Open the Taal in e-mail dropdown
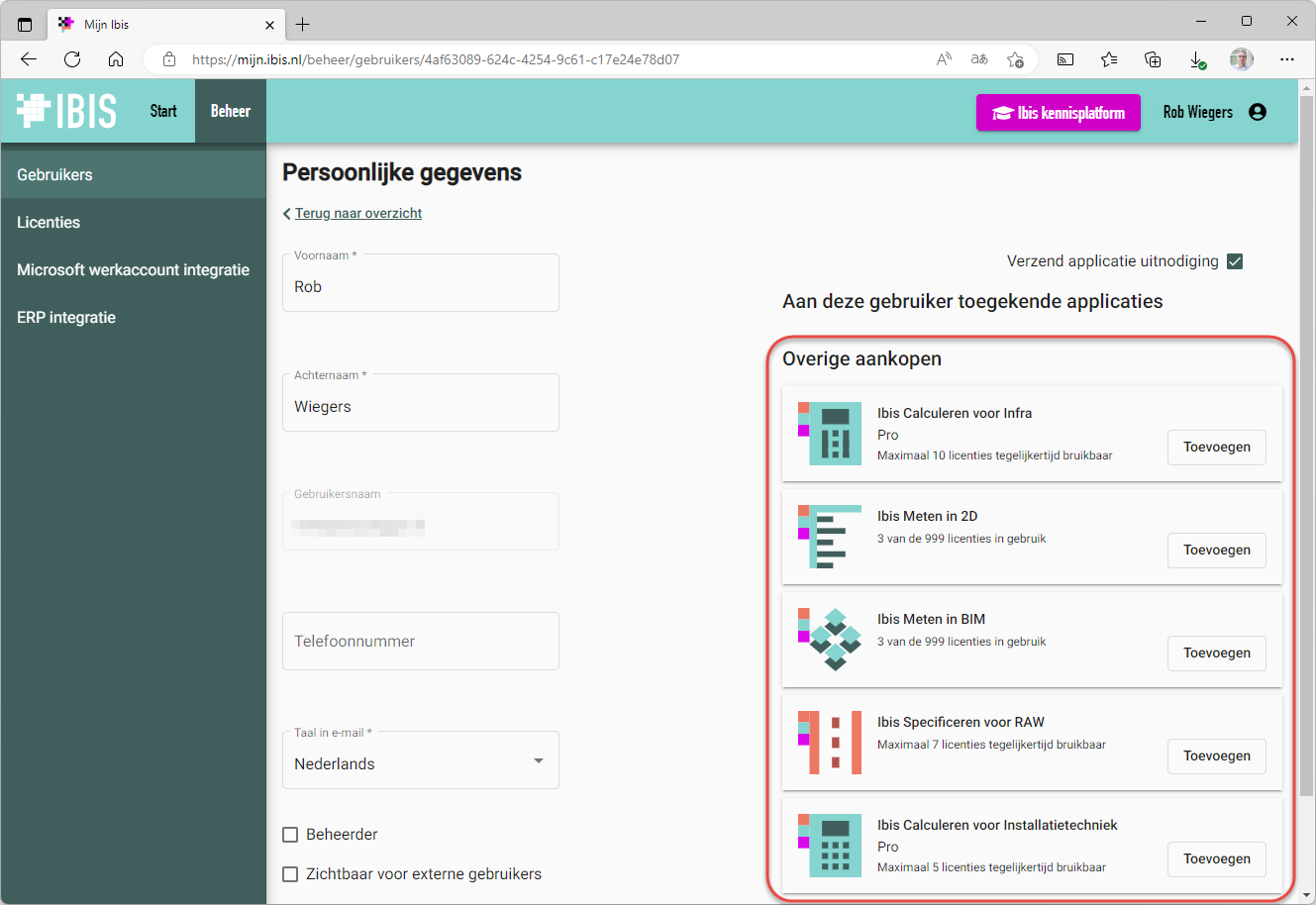Viewport: 1316px width, 905px height. (x=421, y=760)
